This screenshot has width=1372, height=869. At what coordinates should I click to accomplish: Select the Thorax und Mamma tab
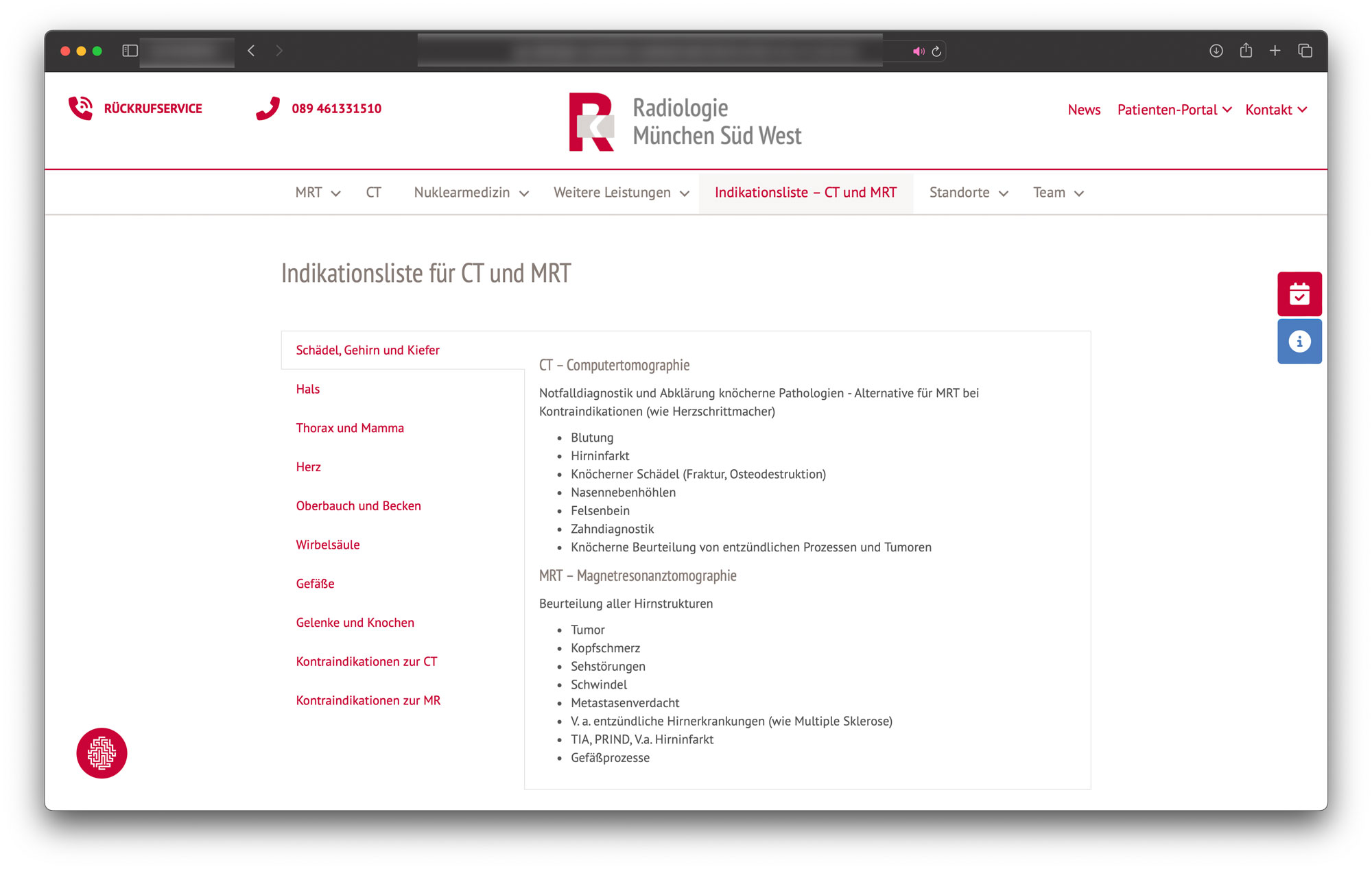[350, 428]
